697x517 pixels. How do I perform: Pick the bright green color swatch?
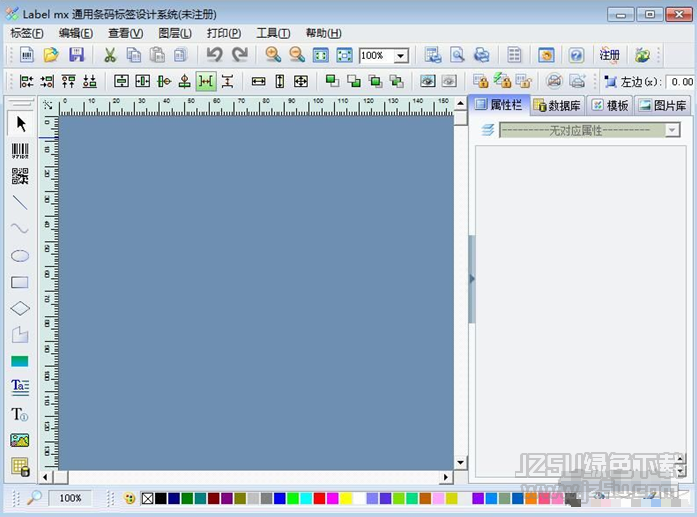point(292,498)
